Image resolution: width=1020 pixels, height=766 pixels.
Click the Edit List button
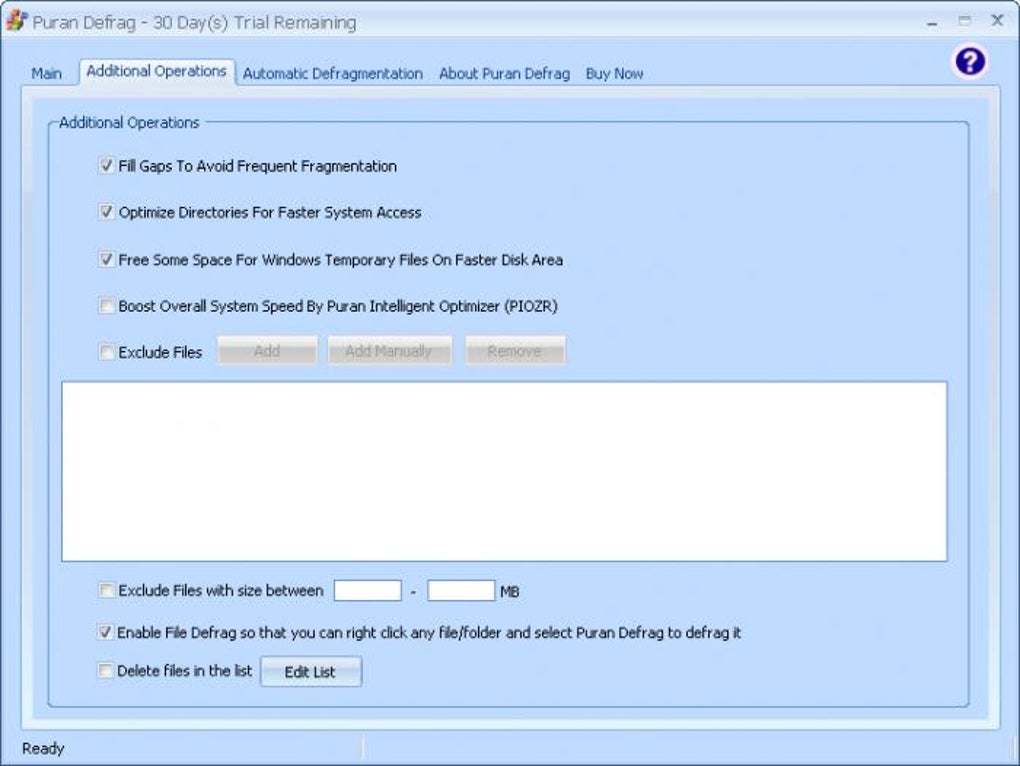311,672
